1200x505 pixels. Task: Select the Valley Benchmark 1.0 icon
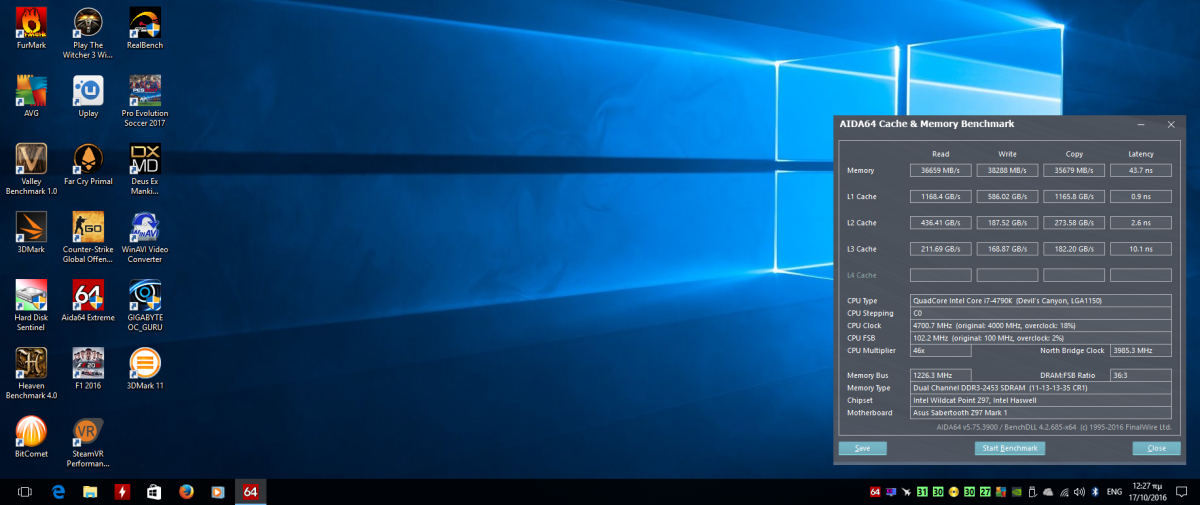[32, 170]
